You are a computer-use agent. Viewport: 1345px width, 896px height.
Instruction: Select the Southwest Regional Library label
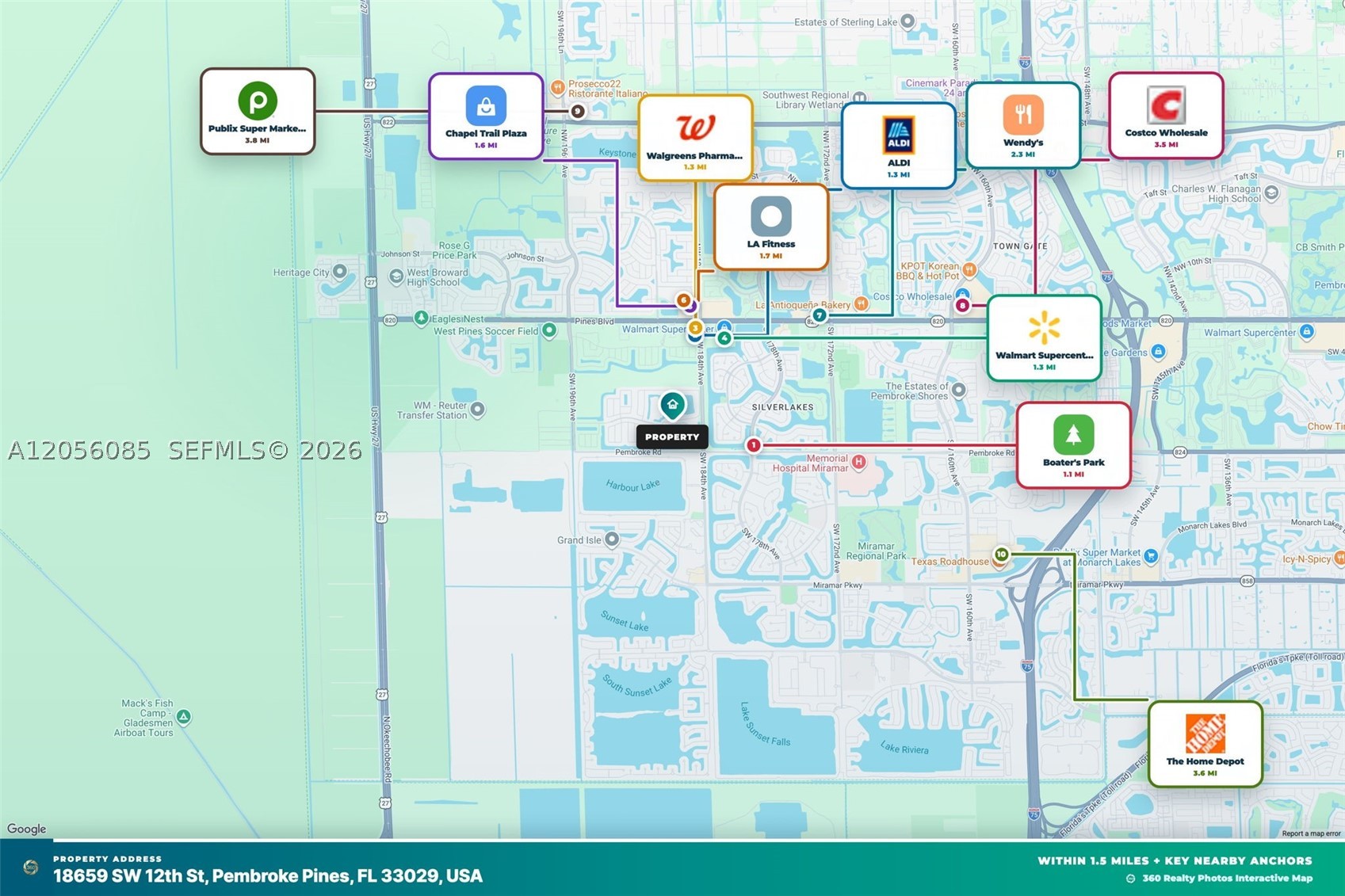coord(806,100)
